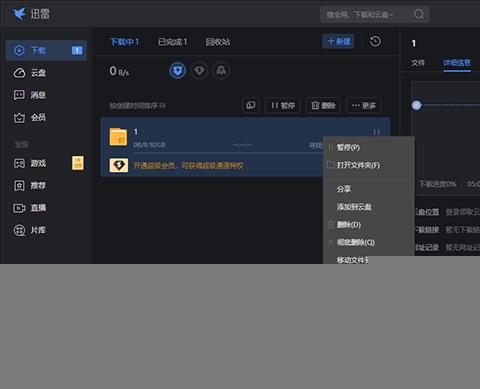Switch to the 已完成 tab
This screenshot has height=389, width=480.
172,42
